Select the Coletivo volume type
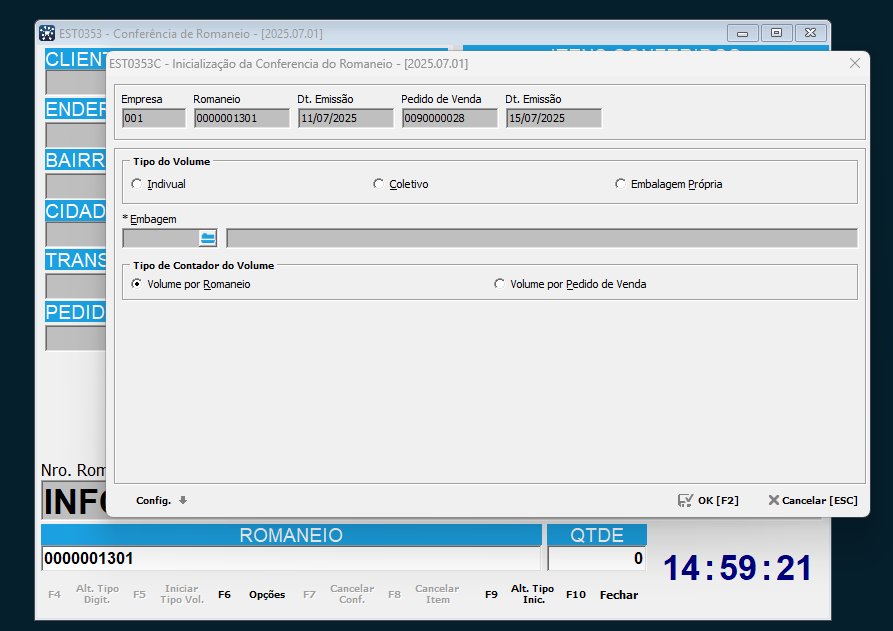Image resolution: width=893 pixels, height=631 pixels. [x=400, y=184]
